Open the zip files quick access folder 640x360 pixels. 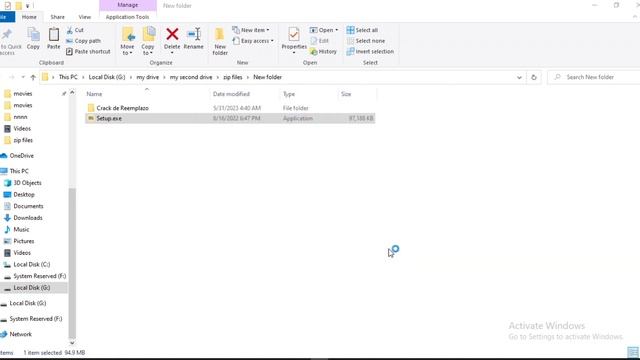pos(23,140)
